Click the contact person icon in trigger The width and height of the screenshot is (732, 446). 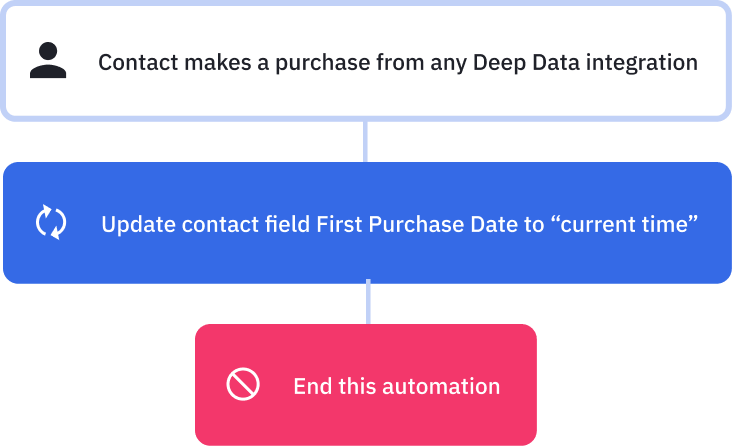pos(48,62)
